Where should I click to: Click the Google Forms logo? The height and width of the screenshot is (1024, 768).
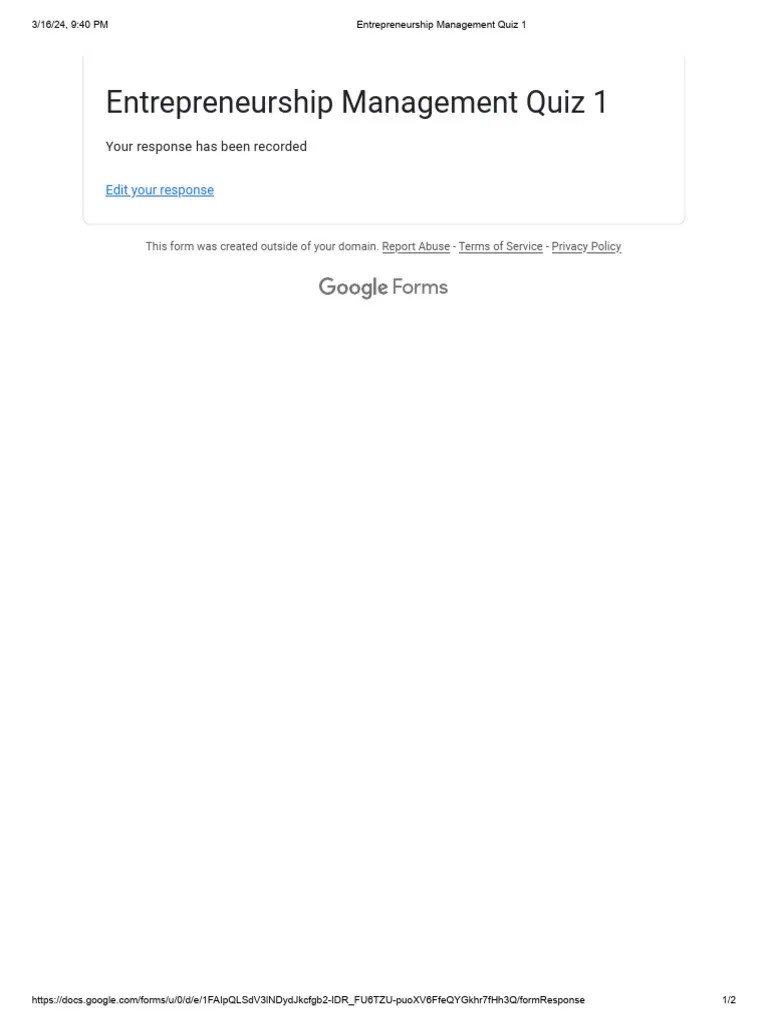coord(383,287)
